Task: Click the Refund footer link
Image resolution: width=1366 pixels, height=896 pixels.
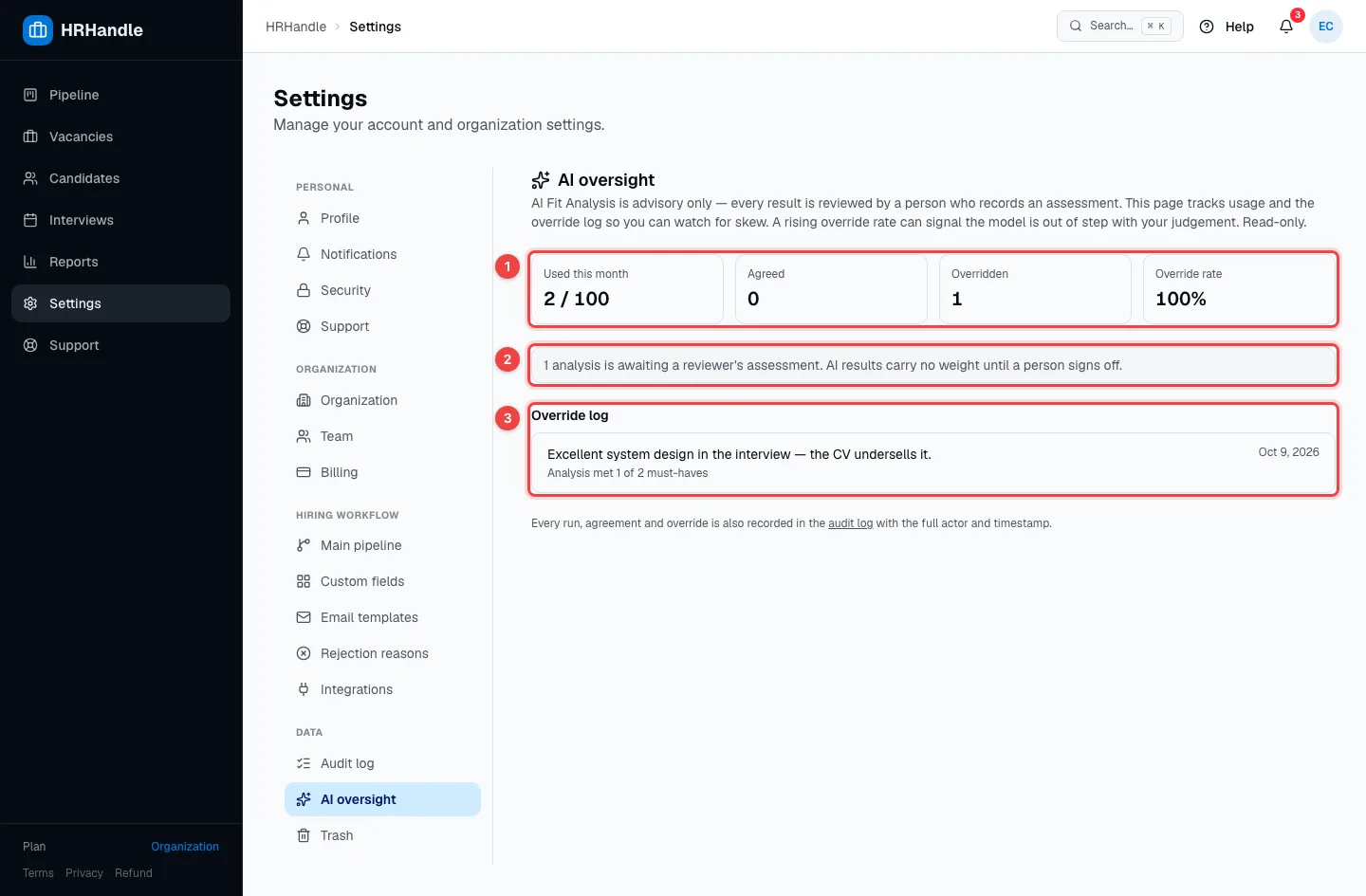Action: pos(134,873)
